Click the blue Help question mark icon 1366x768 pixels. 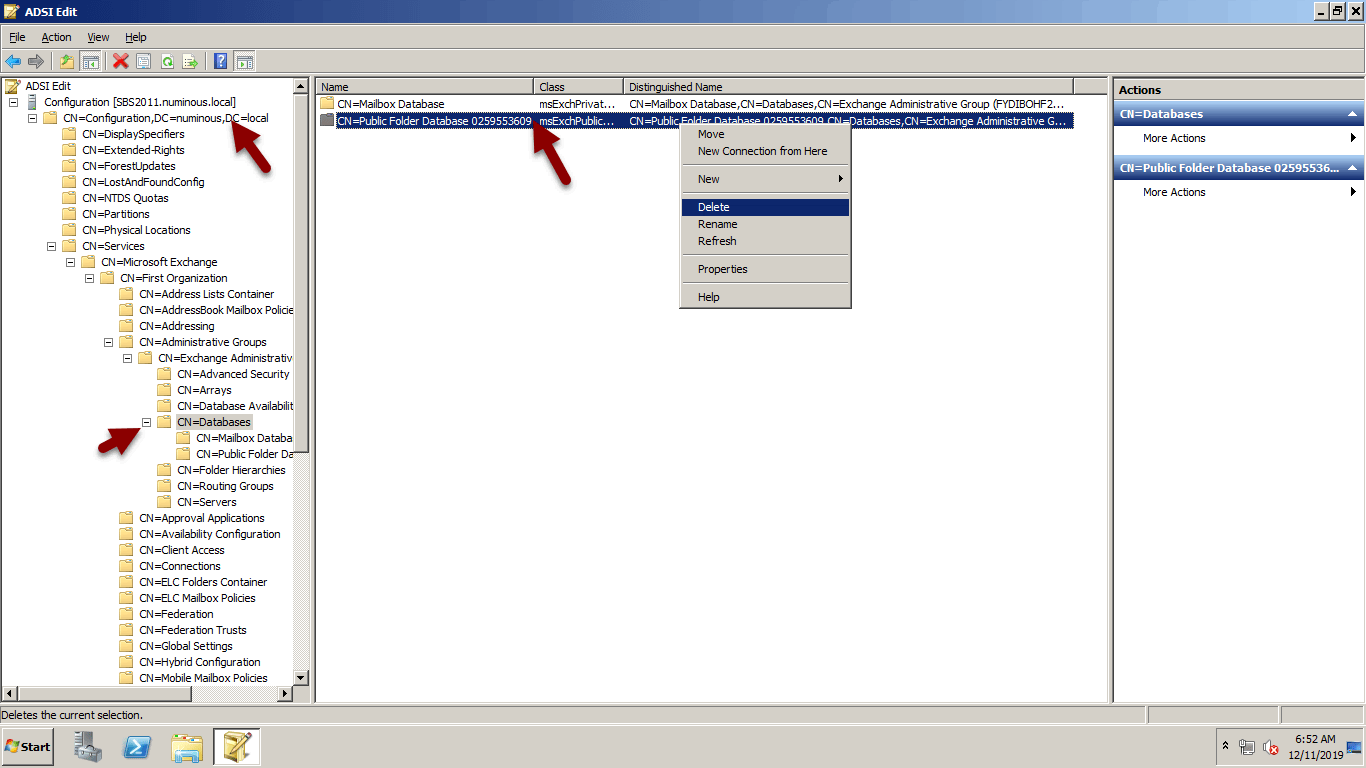(221, 61)
